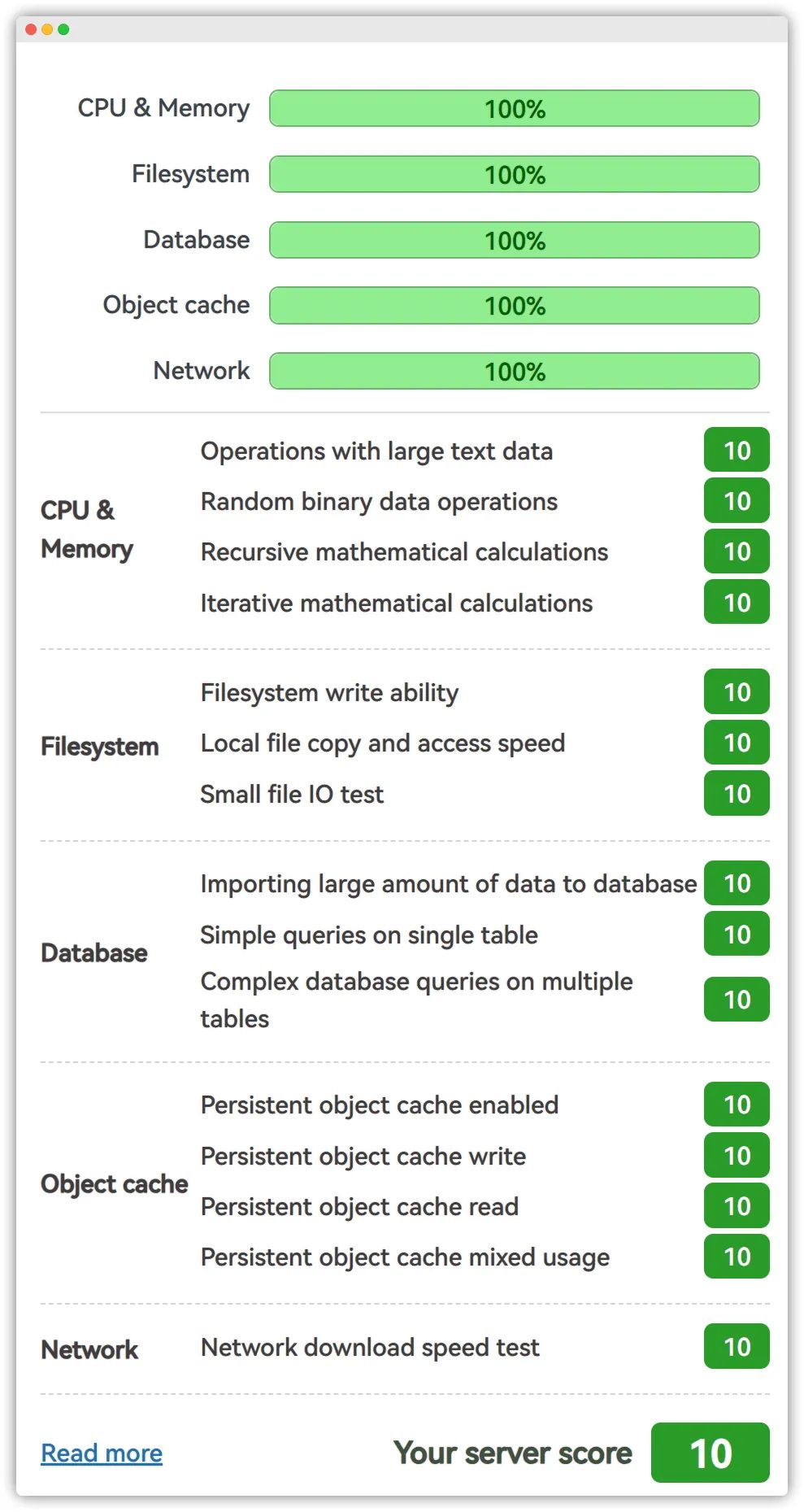Click score badge for Simple queries on single table
The width and height of the screenshot is (804, 1512).
point(737,934)
